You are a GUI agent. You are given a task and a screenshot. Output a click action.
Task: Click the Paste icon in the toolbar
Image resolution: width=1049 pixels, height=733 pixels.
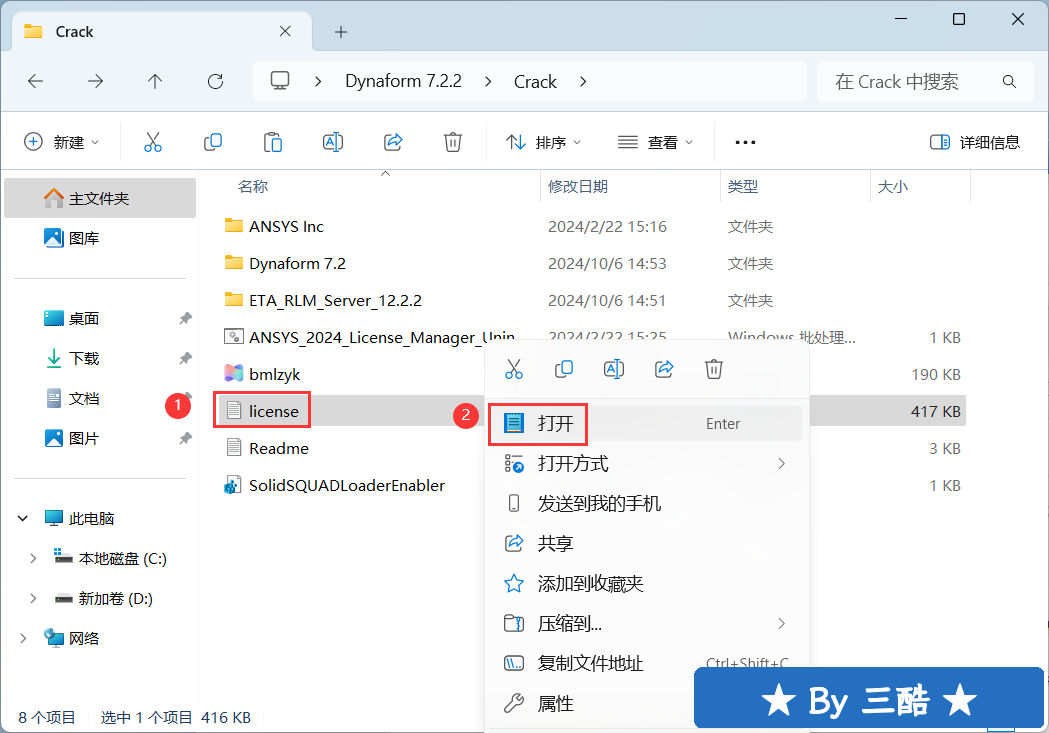273,142
